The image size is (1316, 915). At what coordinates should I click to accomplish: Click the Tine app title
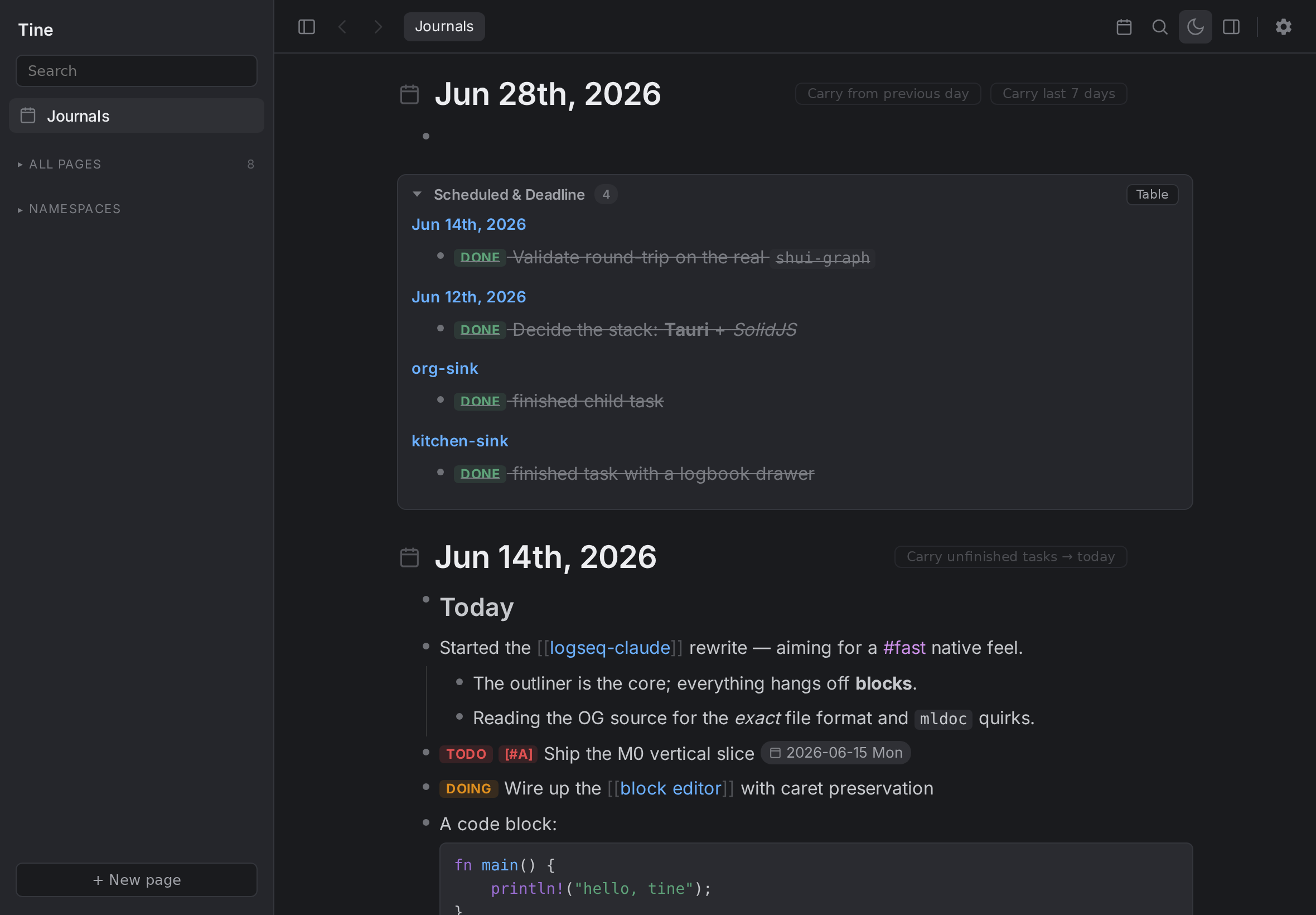(36, 30)
